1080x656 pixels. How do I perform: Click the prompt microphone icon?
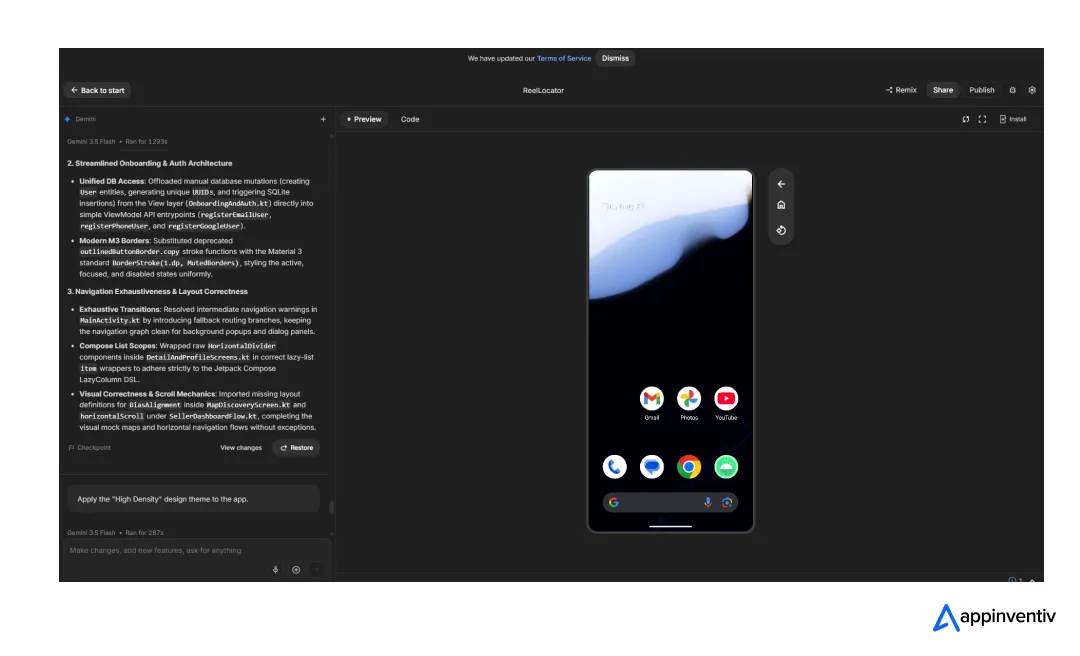[x=276, y=570]
